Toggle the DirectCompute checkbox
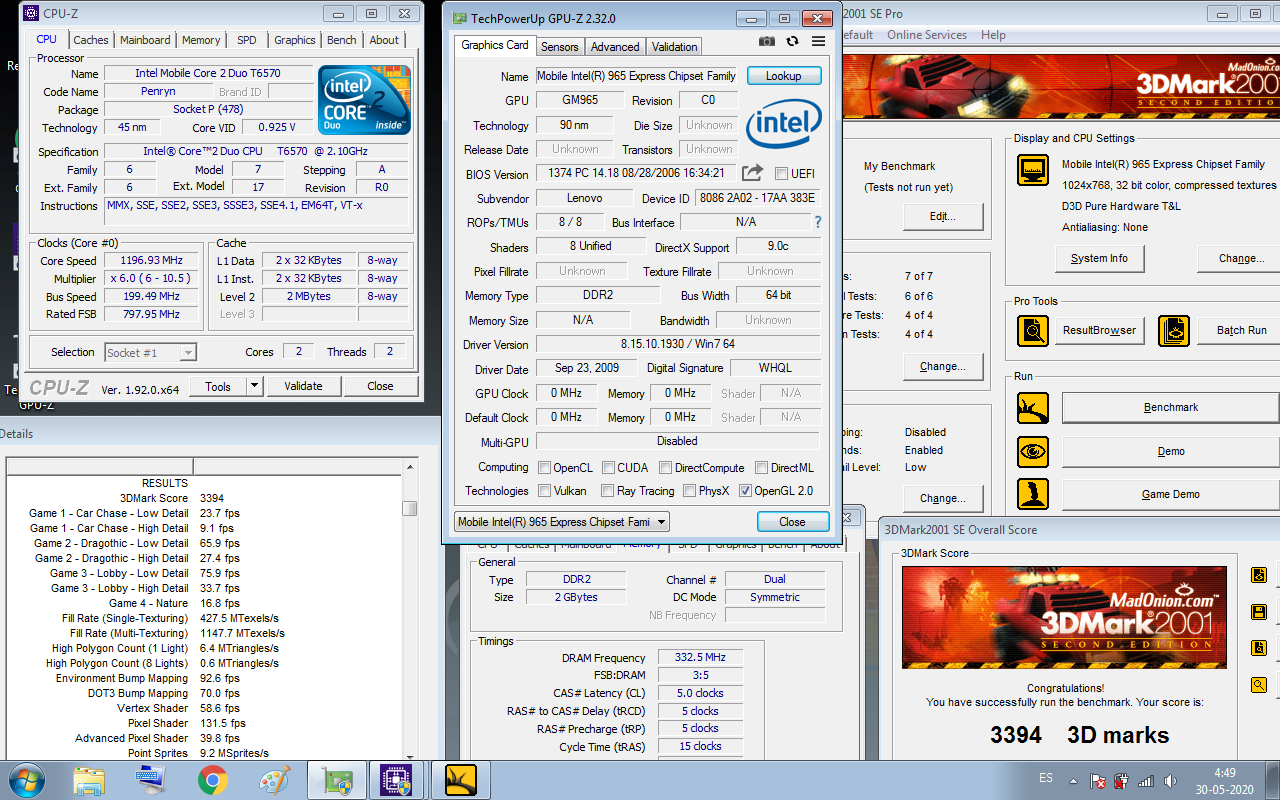This screenshot has height=800, width=1280. [664, 468]
